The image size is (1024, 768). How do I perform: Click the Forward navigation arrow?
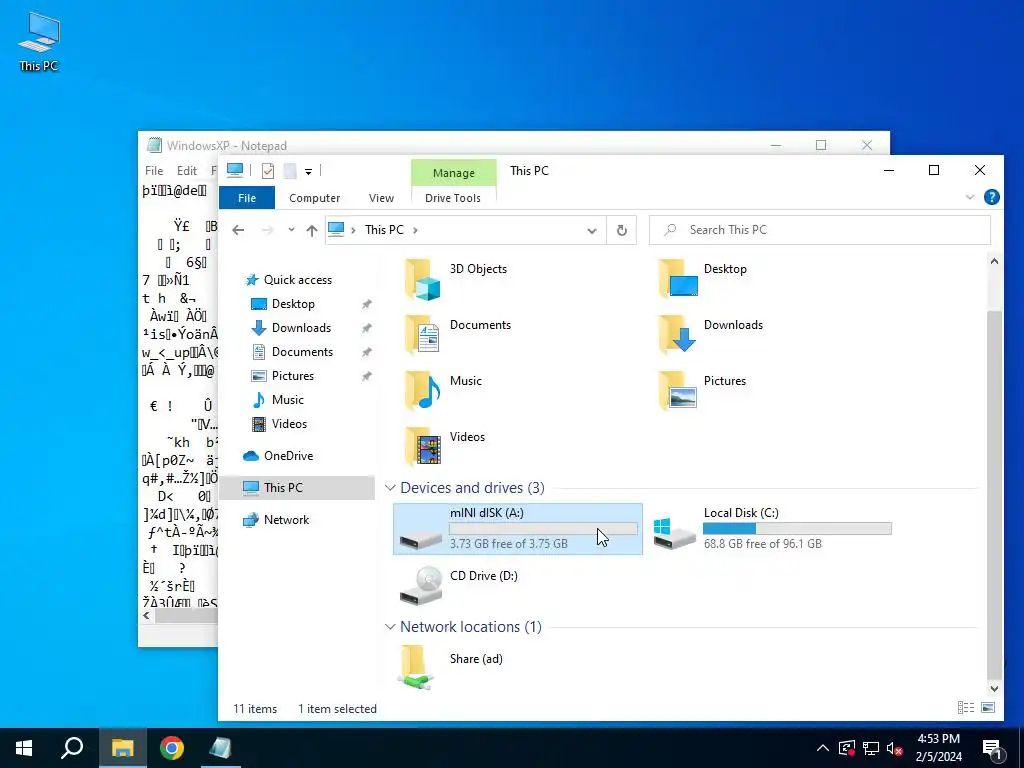pos(267,230)
